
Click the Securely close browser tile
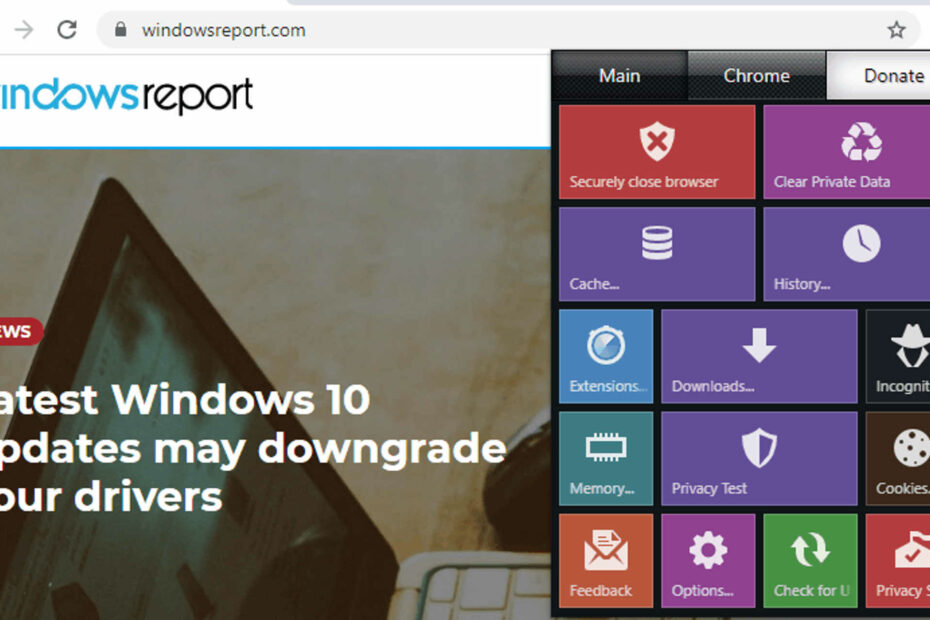pyautogui.click(x=657, y=152)
